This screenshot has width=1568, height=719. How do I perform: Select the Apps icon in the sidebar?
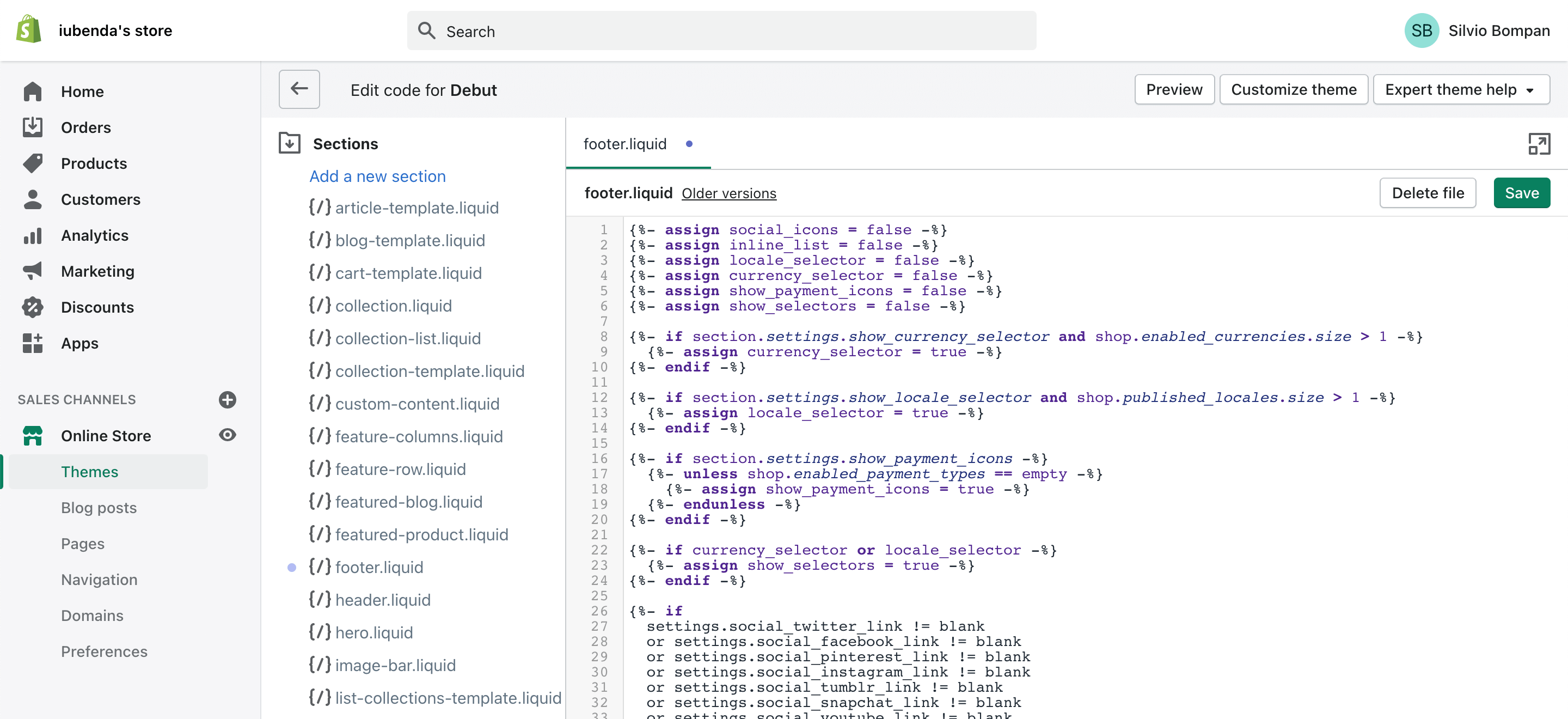(33, 343)
